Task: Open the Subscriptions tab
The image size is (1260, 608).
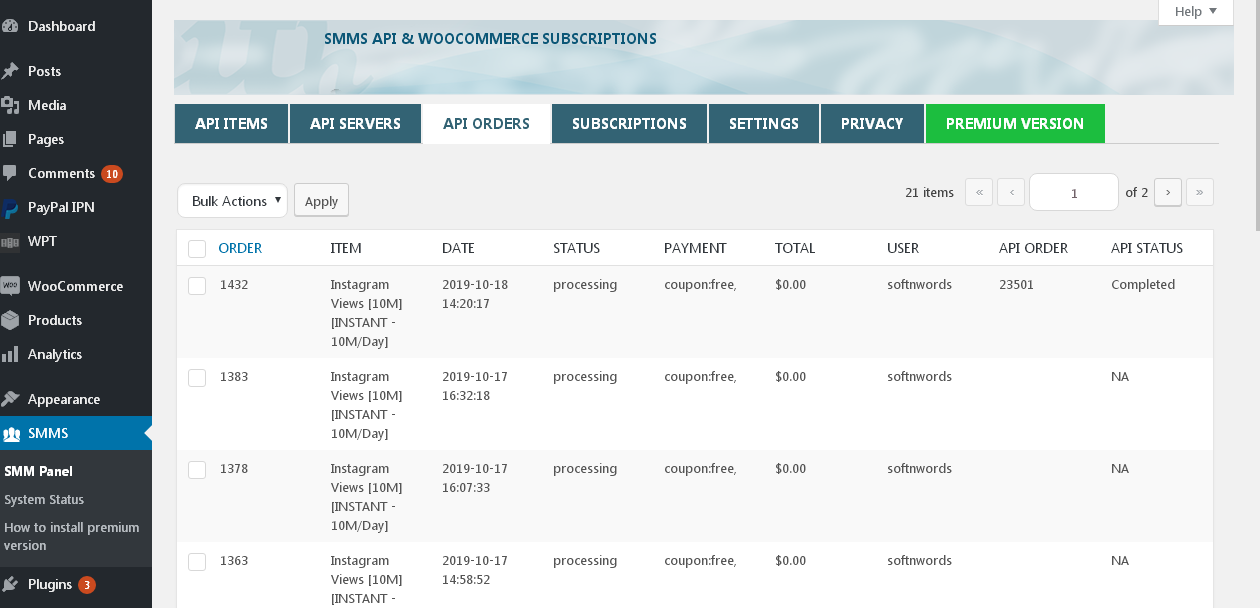Action: [x=629, y=124]
